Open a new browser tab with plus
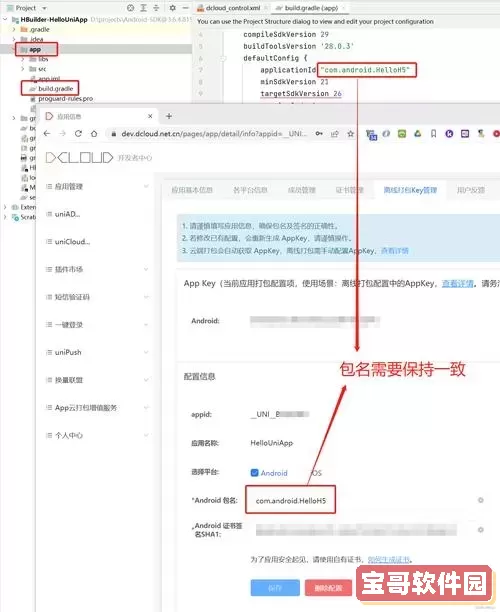 pyautogui.click(x=169, y=116)
